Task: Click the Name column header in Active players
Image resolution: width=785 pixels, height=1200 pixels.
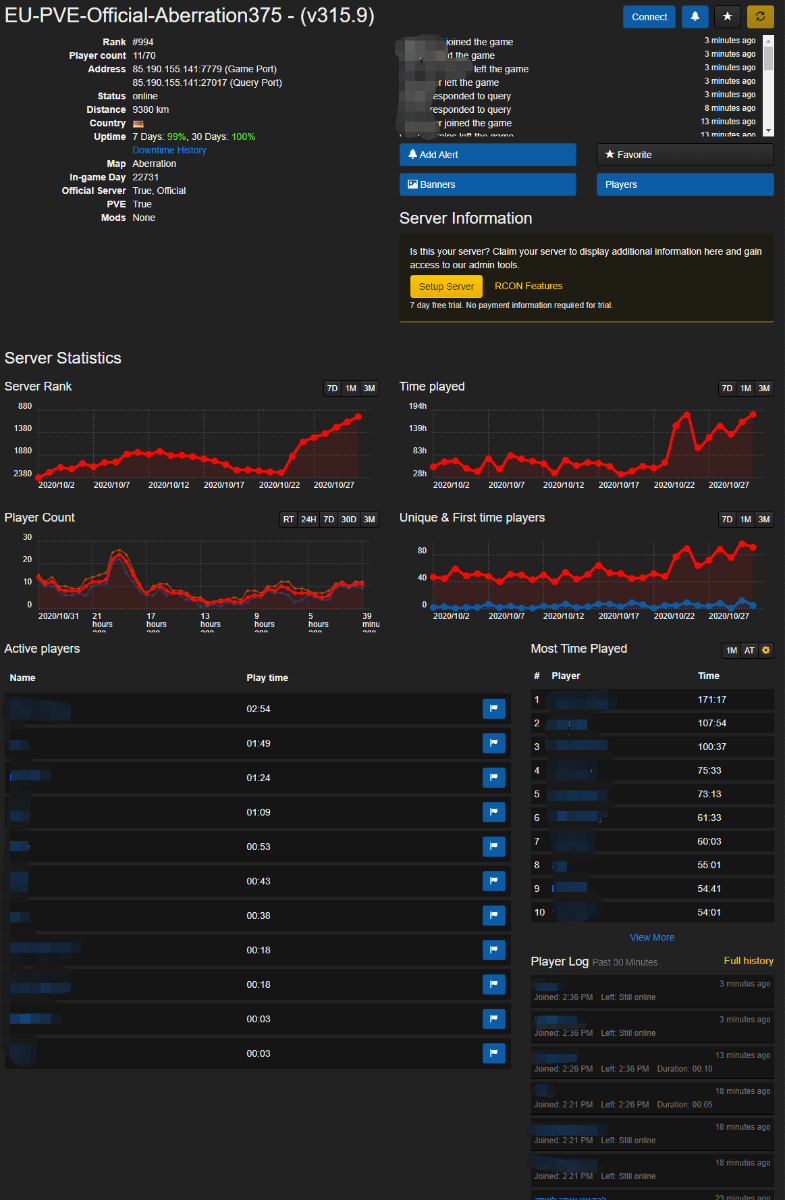Action: [22, 677]
